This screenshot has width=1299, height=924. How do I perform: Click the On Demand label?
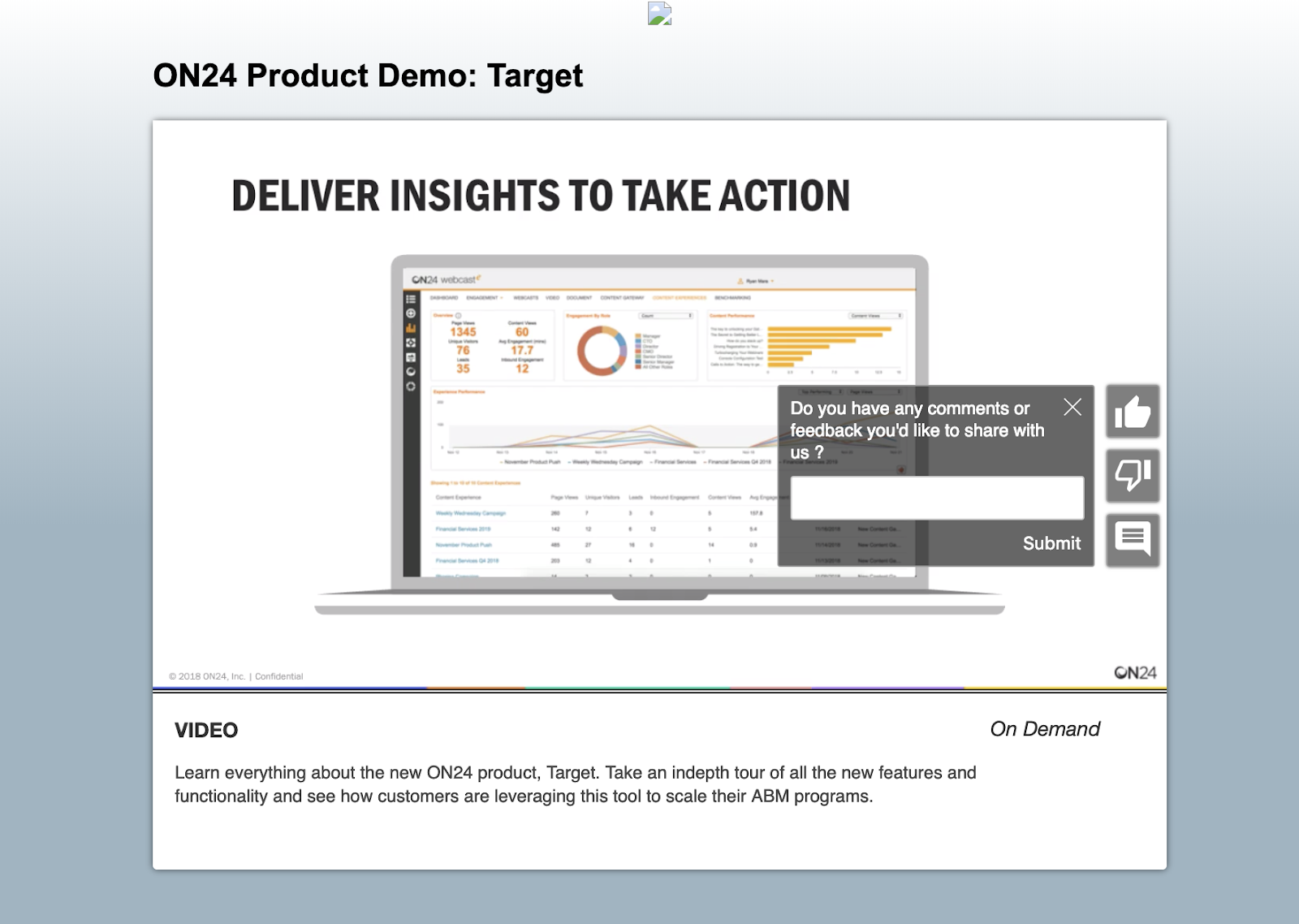(1045, 729)
